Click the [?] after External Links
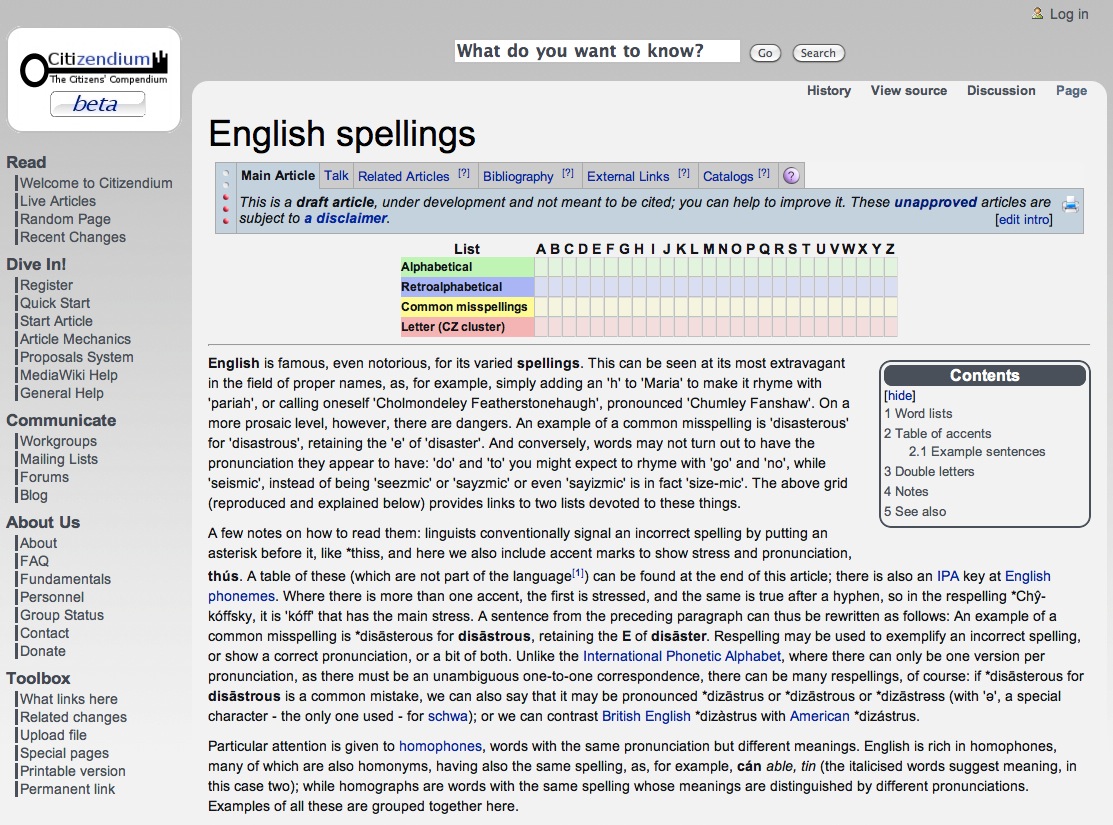 coord(684,174)
